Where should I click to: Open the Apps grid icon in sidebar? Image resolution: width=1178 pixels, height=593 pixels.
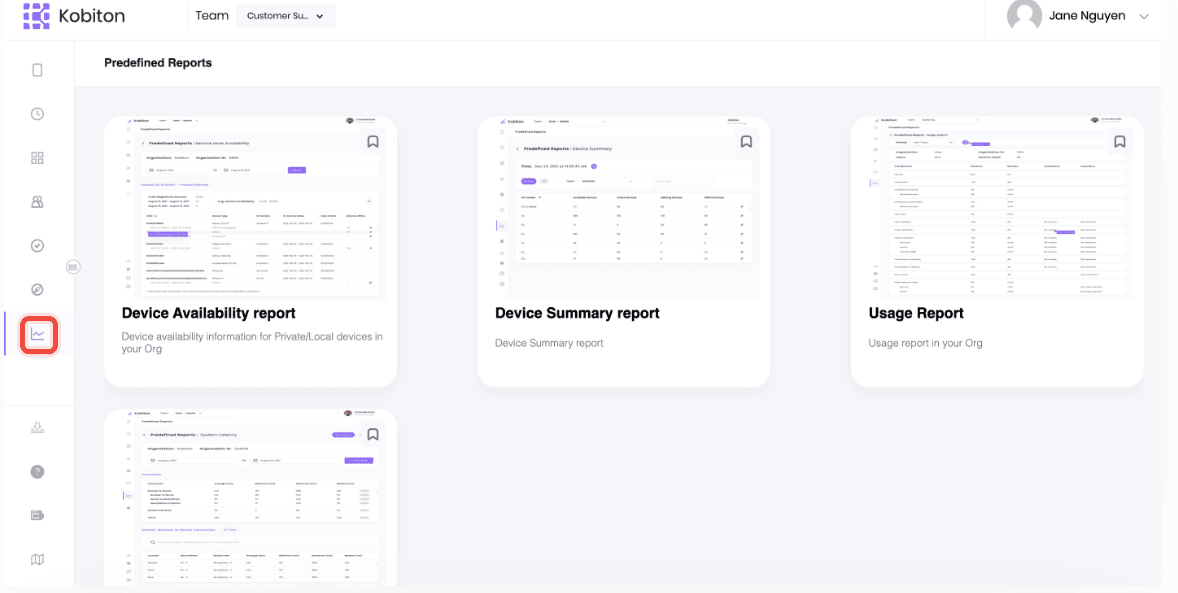coord(37,157)
